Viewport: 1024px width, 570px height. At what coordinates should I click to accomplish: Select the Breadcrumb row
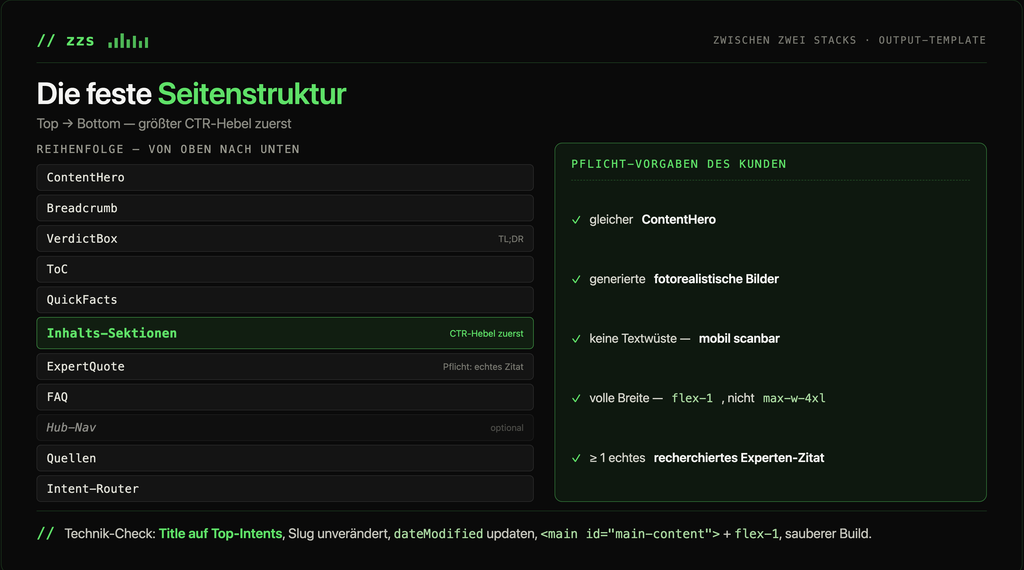[285, 208]
